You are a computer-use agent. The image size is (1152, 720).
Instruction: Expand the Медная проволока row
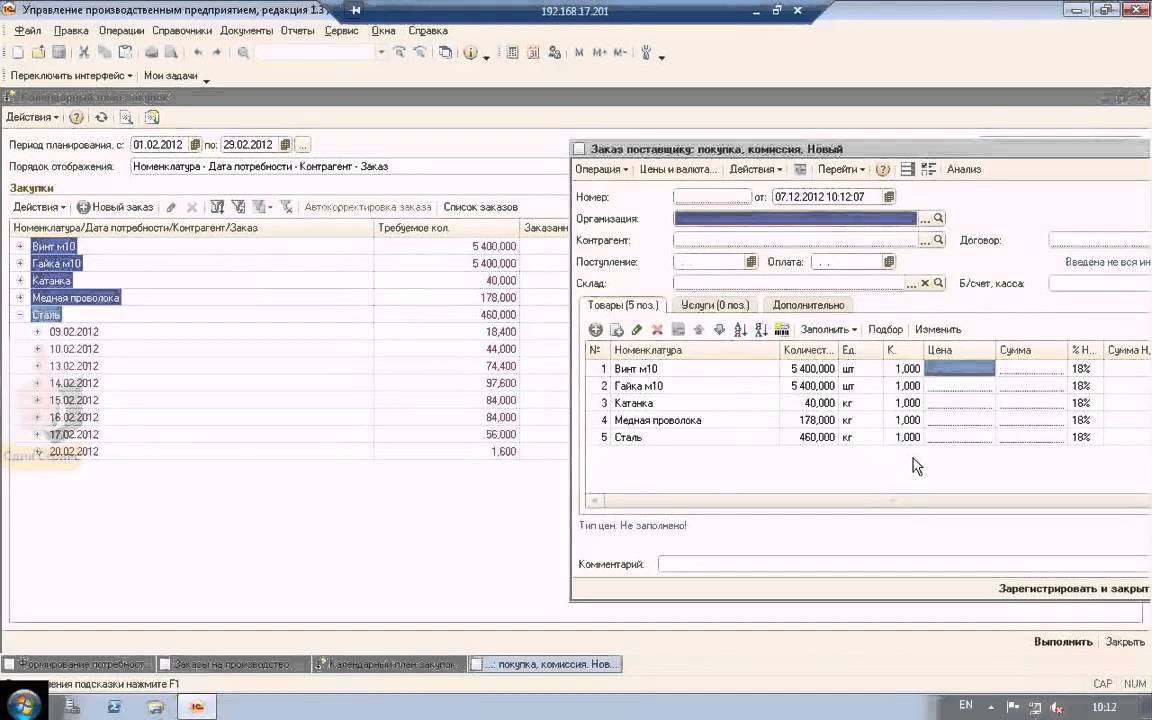(x=20, y=298)
